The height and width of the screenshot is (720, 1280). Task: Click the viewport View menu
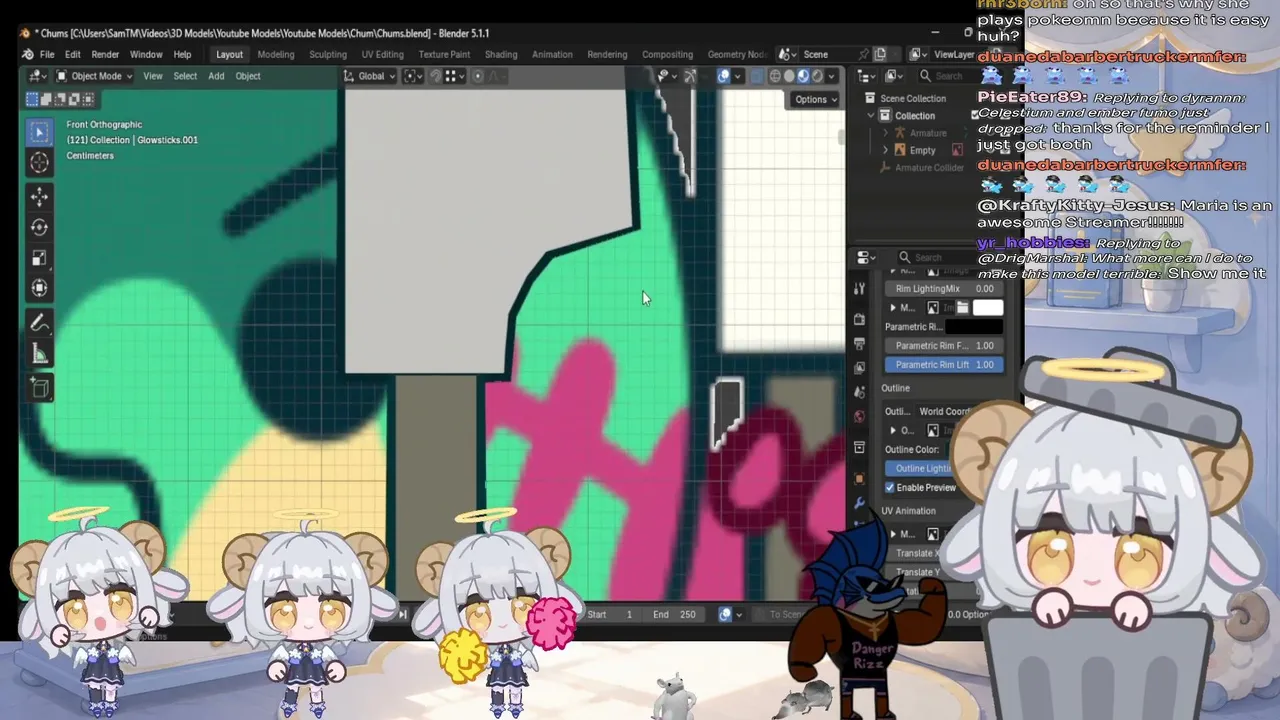153,76
